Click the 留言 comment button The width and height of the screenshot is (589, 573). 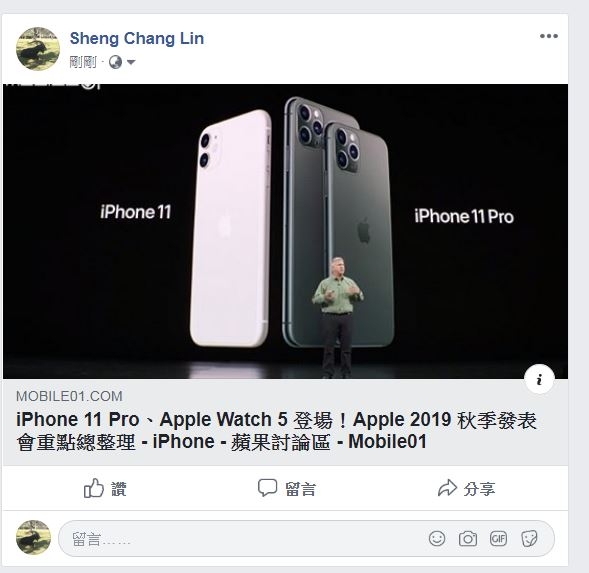pyautogui.click(x=287, y=488)
